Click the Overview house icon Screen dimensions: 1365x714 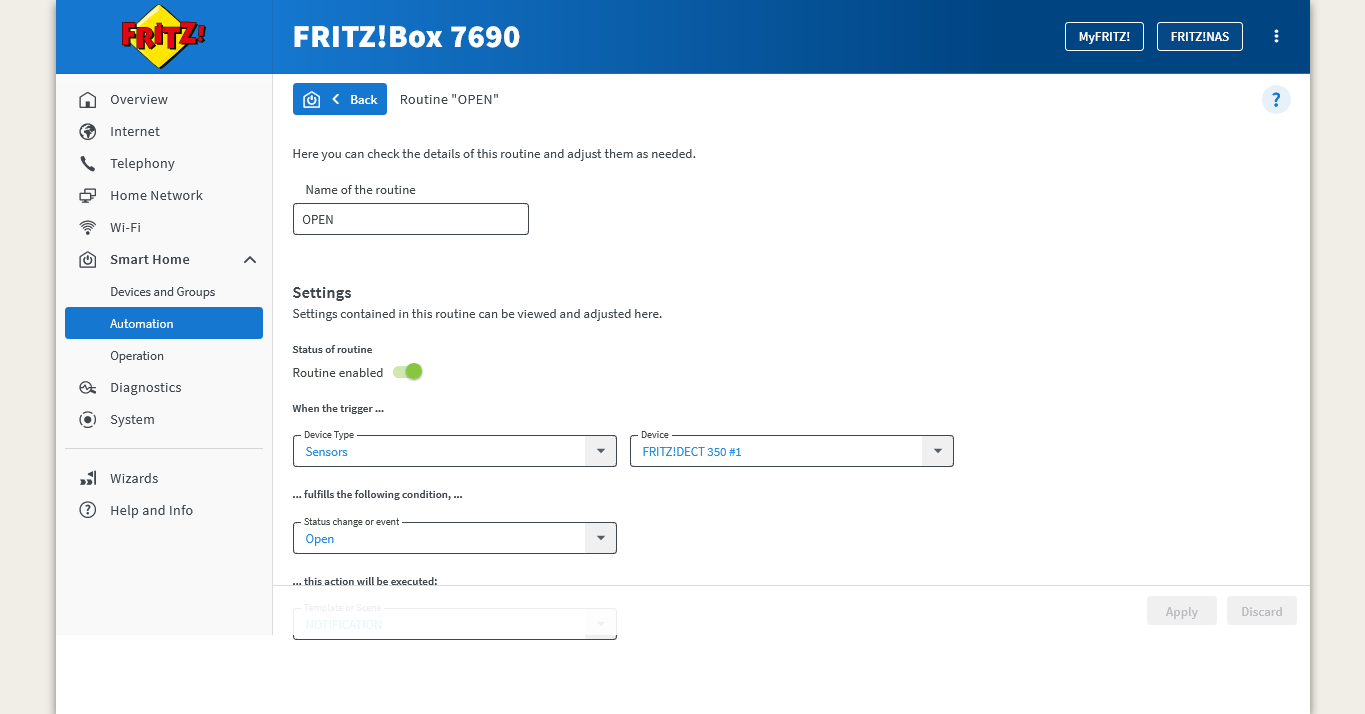click(88, 100)
